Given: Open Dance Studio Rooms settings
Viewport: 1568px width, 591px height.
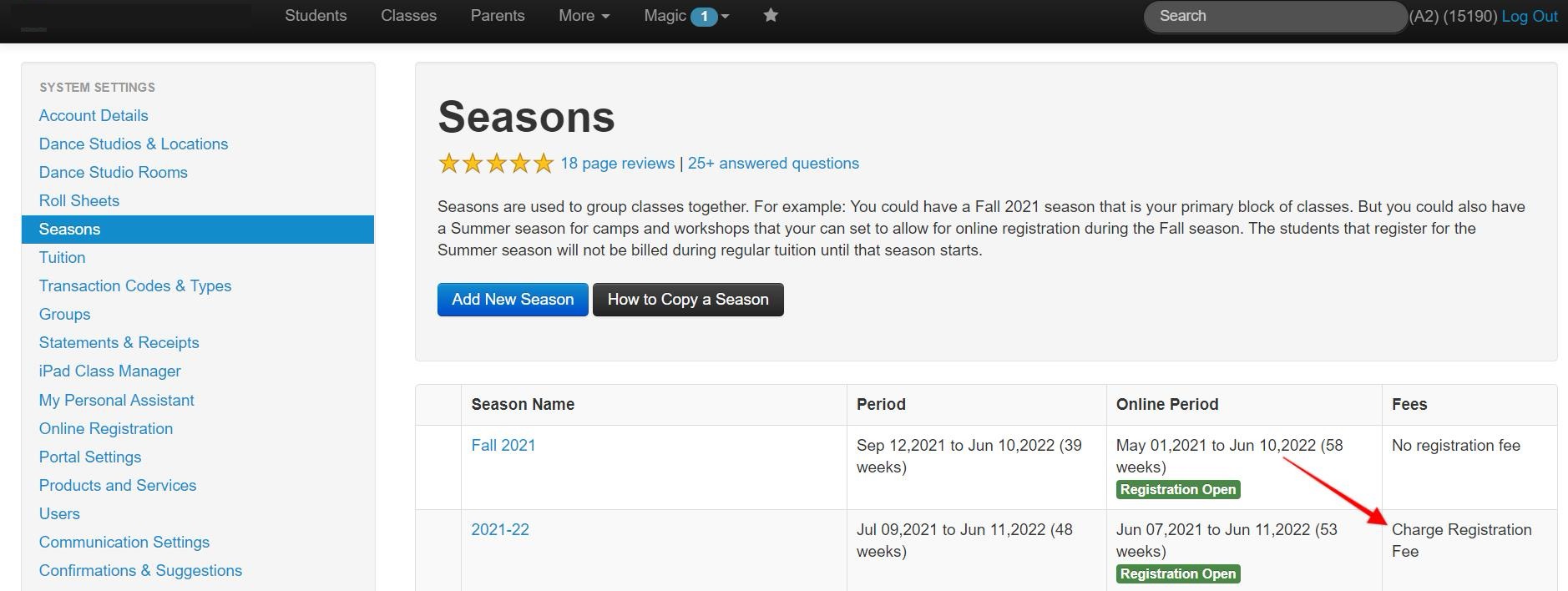Looking at the screenshot, I should [114, 173].
